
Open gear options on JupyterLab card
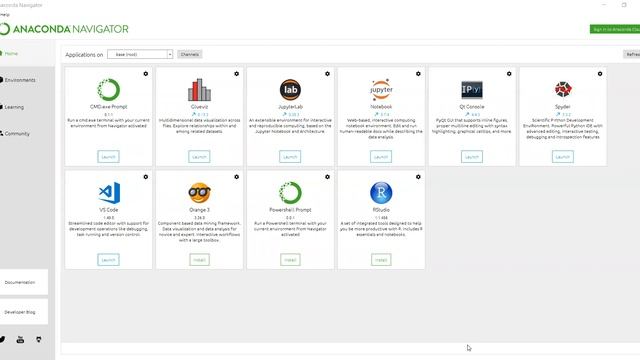[327, 74]
